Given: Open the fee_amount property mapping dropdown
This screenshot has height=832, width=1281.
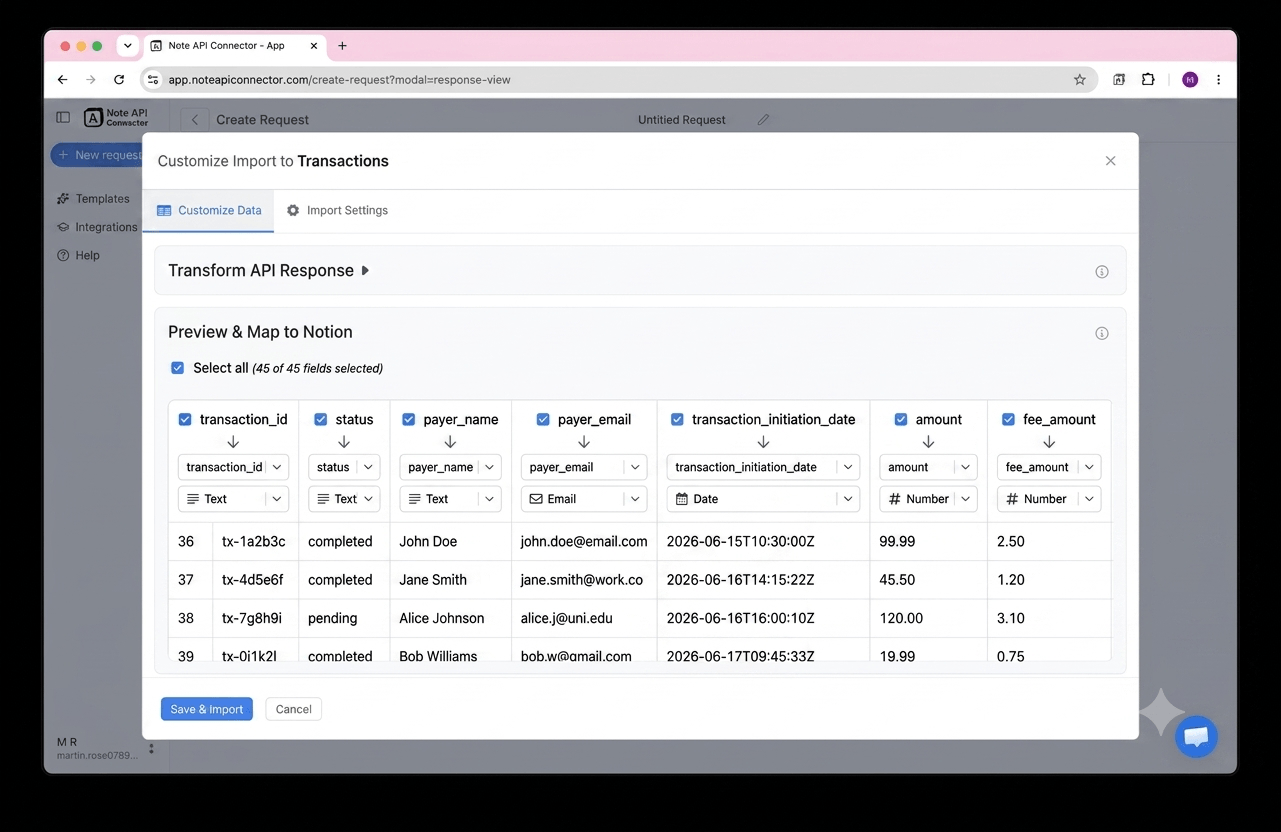Looking at the screenshot, I should coord(1049,467).
